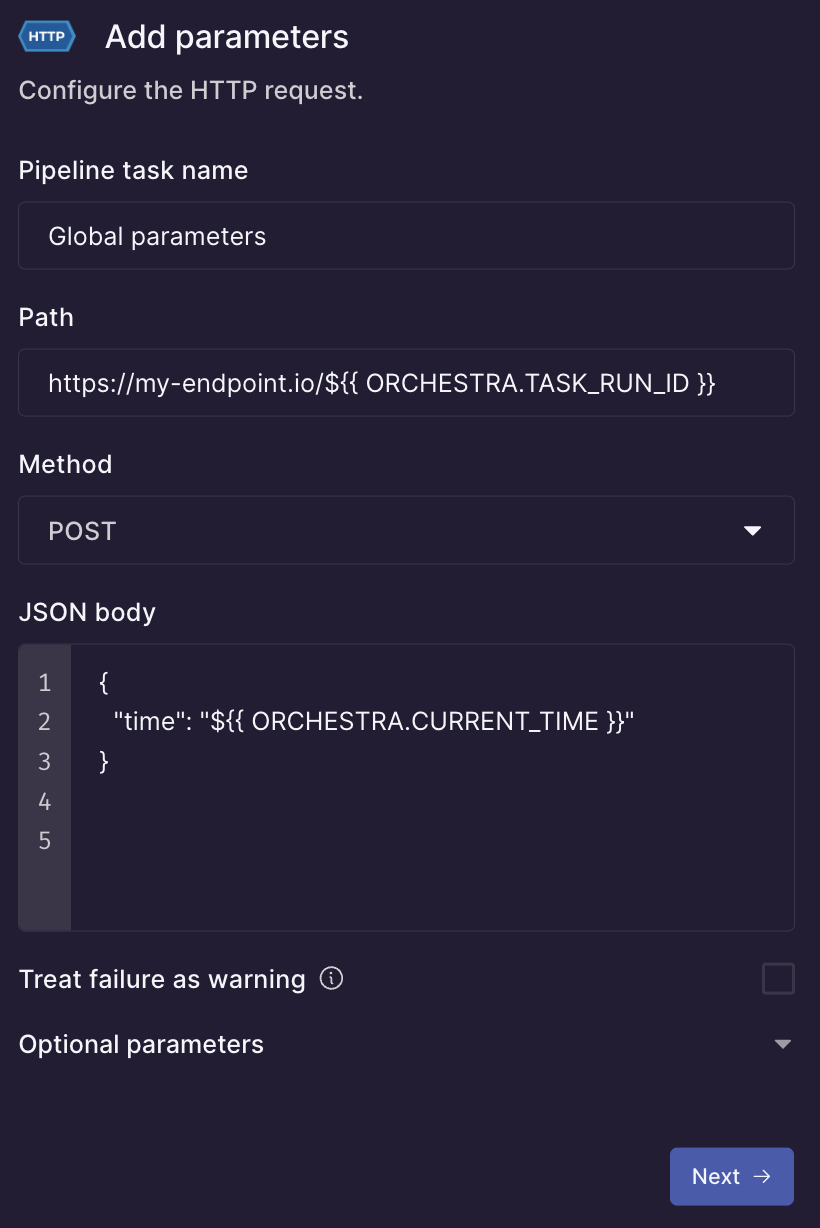Image resolution: width=820 pixels, height=1228 pixels.
Task: Collapse the Optional parameters disclosure arrow
Action: [x=783, y=1044]
